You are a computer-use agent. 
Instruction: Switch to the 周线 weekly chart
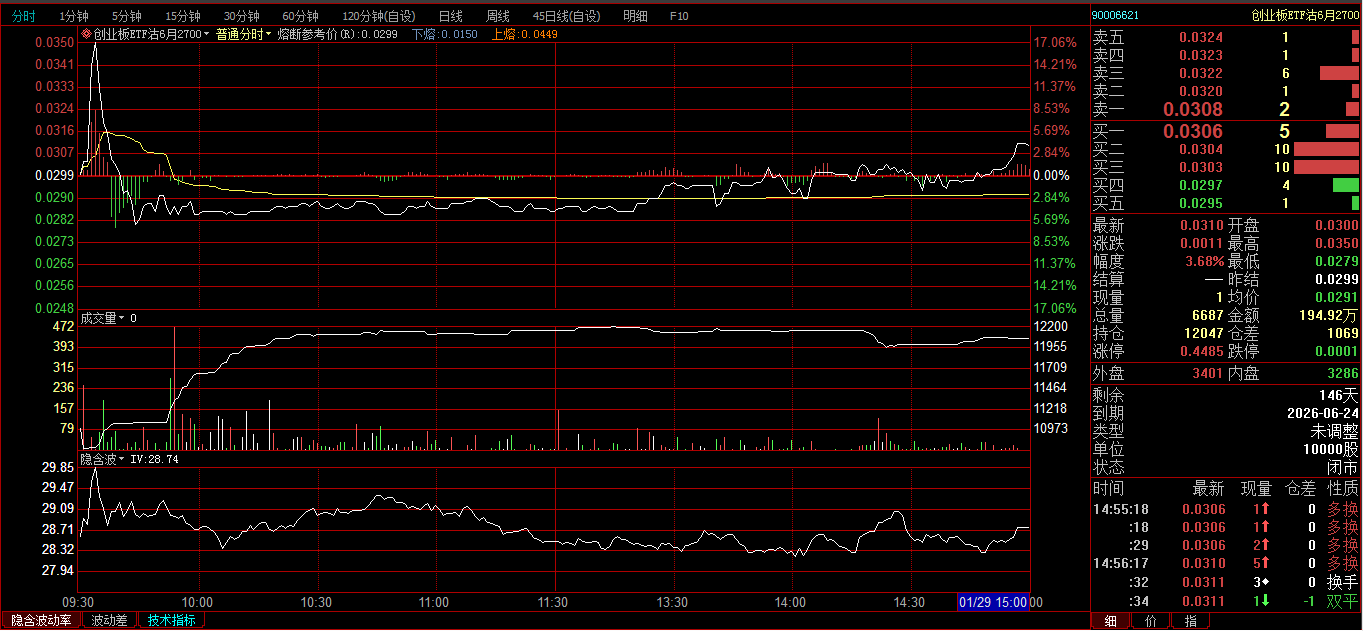[x=497, y=17]
